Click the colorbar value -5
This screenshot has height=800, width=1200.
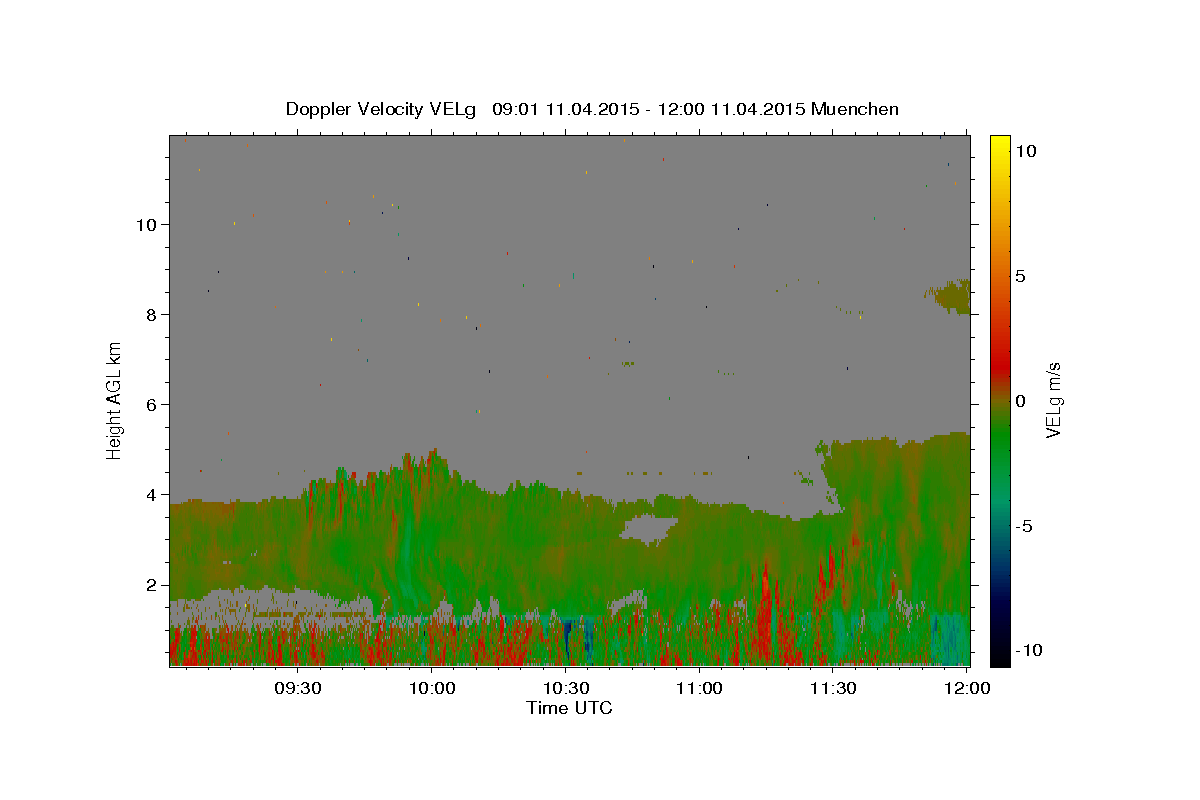click(1024, 526)
